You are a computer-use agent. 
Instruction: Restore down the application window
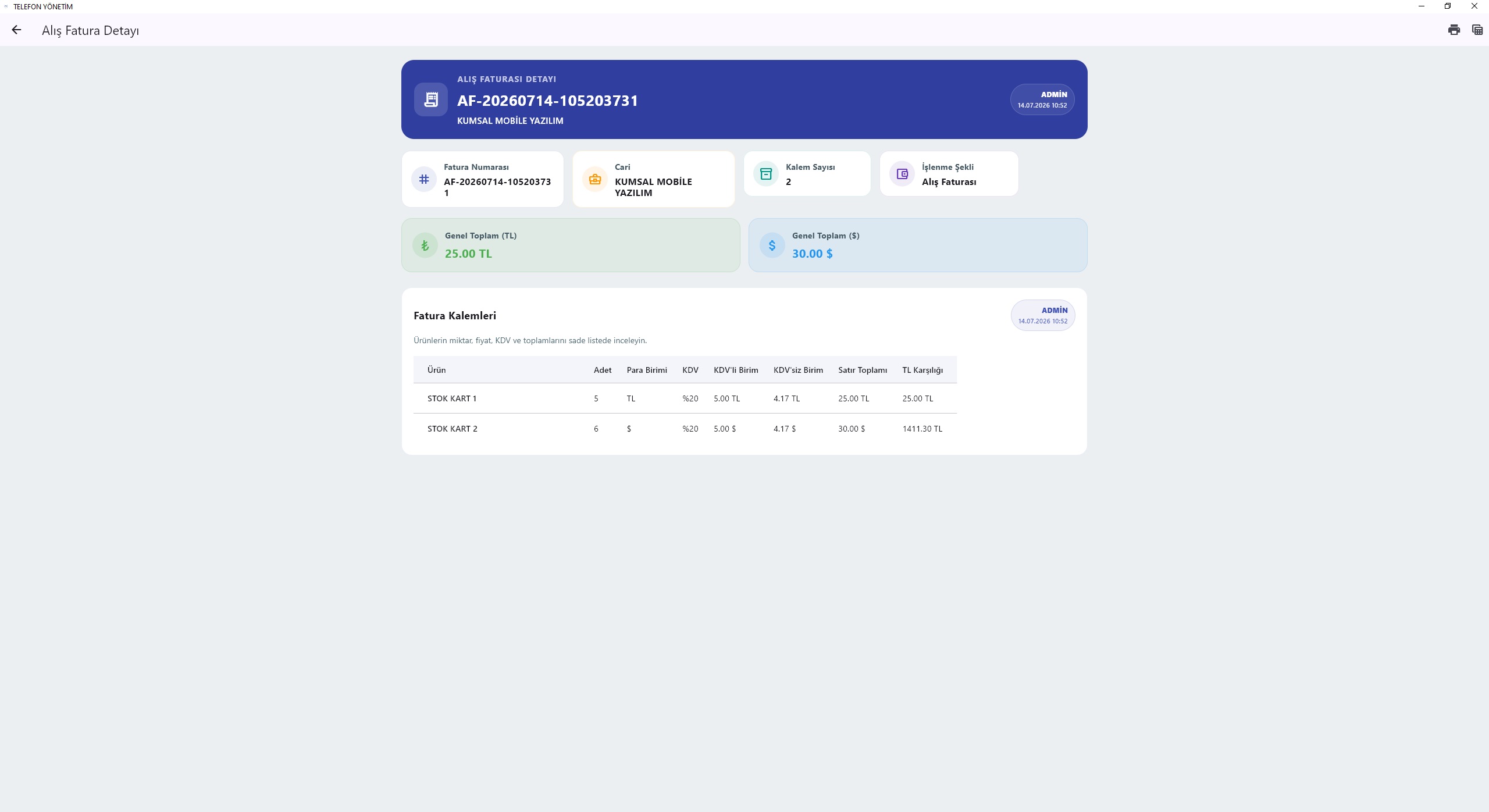[1448, 6]
